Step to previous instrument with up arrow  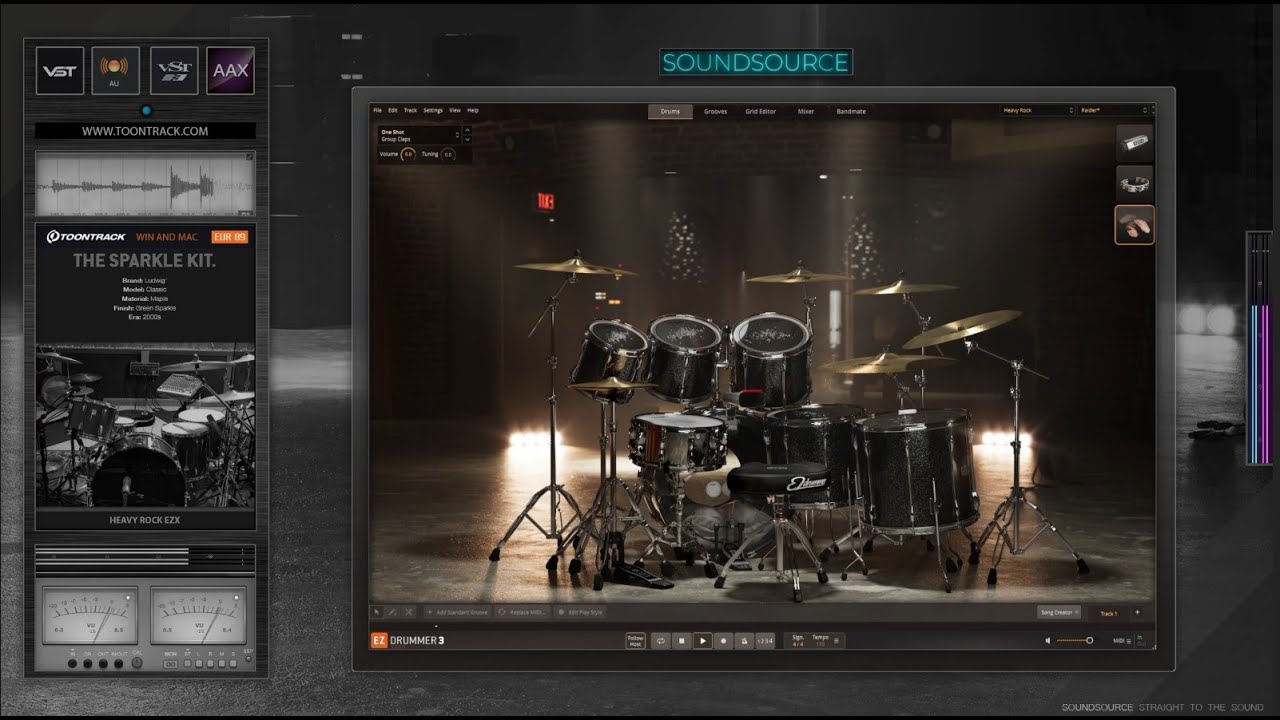point(467,131)
